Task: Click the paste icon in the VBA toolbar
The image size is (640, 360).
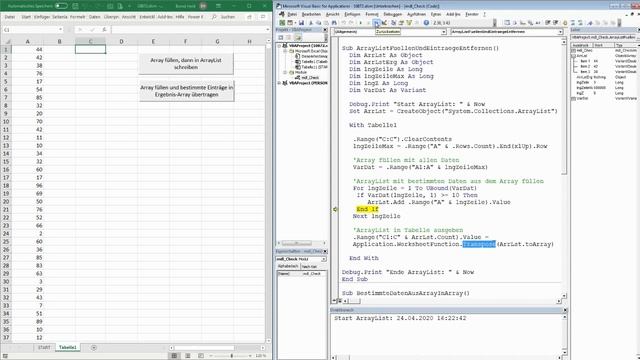Action: [326, 22]
